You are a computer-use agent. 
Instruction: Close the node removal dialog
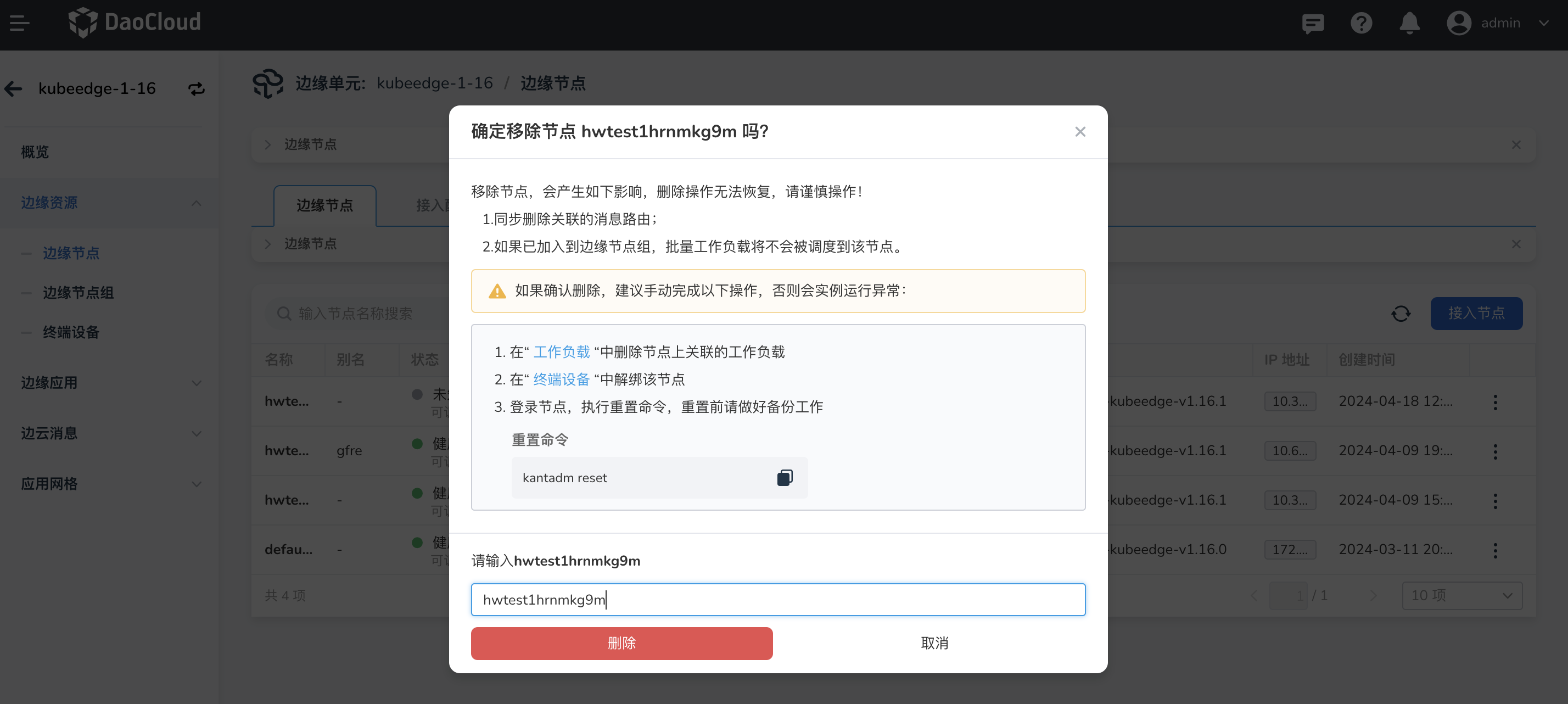pyautogui.click(x=1080, y=132)
